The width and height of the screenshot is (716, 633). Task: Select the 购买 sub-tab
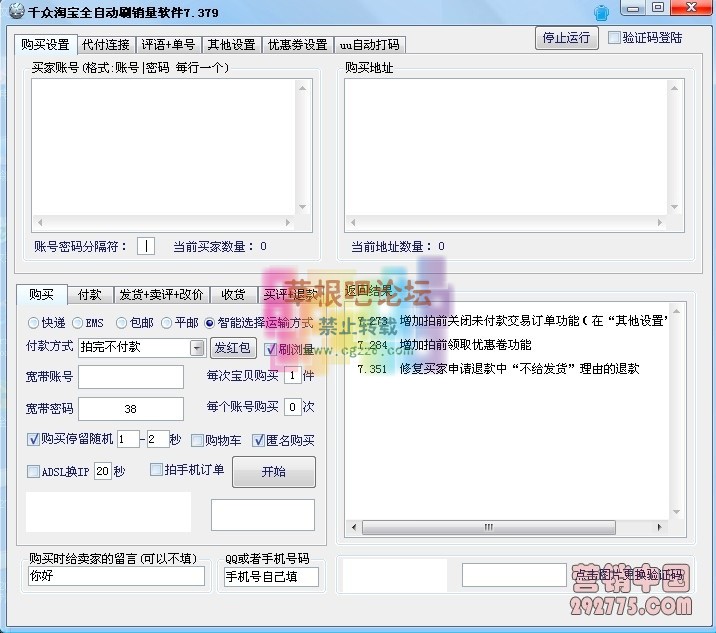coord(42,294)
